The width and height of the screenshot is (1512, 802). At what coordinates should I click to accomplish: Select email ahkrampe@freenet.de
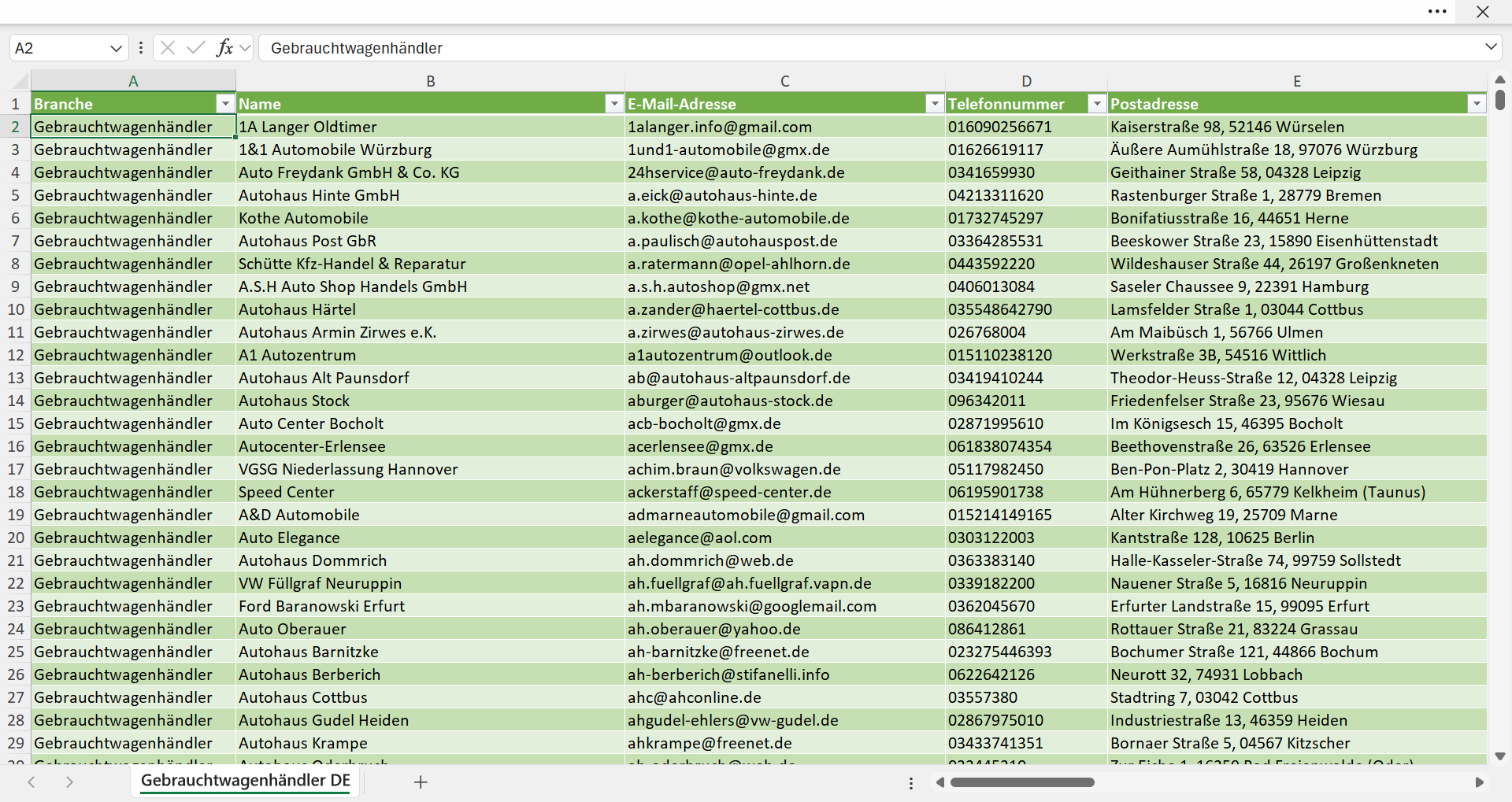(x=785, y=743)
